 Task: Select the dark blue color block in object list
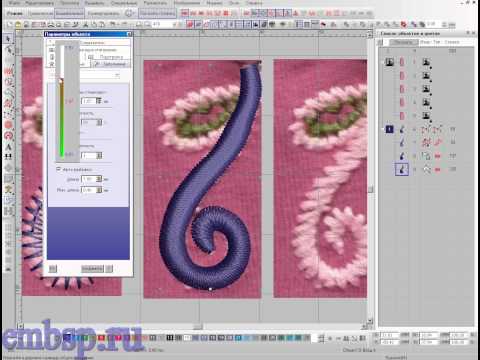click(x=389, y=129)
